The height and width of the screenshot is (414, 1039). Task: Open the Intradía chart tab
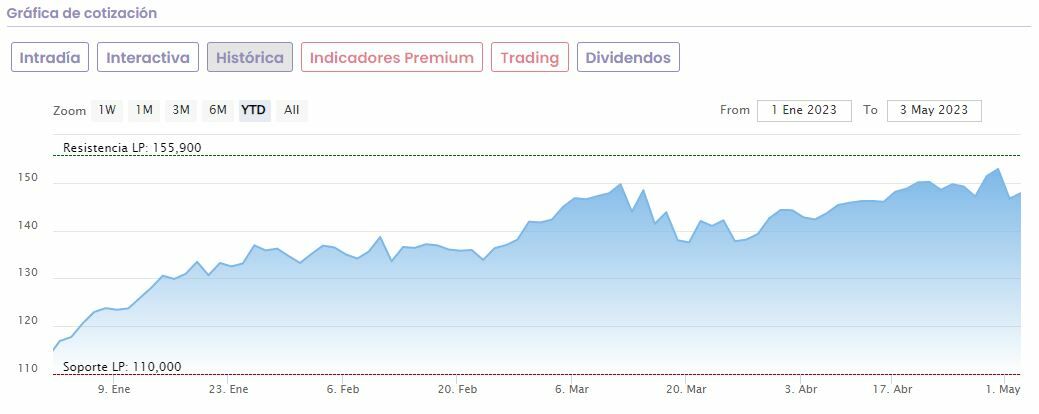(x=51, y=57)
